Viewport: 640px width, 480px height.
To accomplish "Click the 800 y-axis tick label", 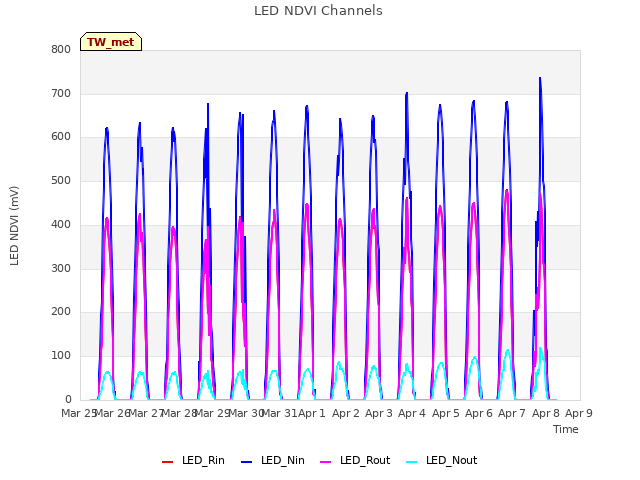I will pyautogui.click(x=61, y=49).
